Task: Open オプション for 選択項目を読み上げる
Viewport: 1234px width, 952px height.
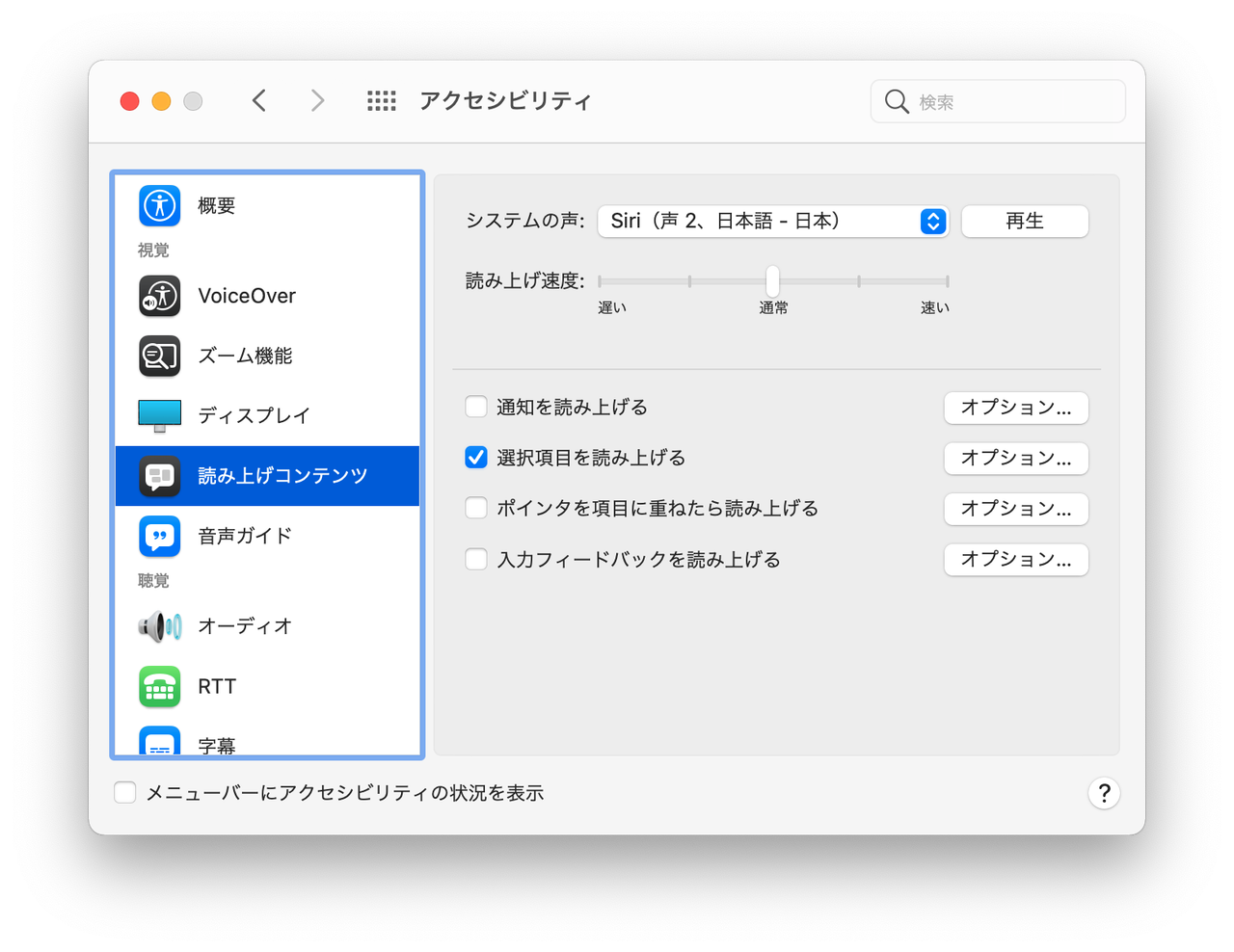Action: [x=1016, y=458]
